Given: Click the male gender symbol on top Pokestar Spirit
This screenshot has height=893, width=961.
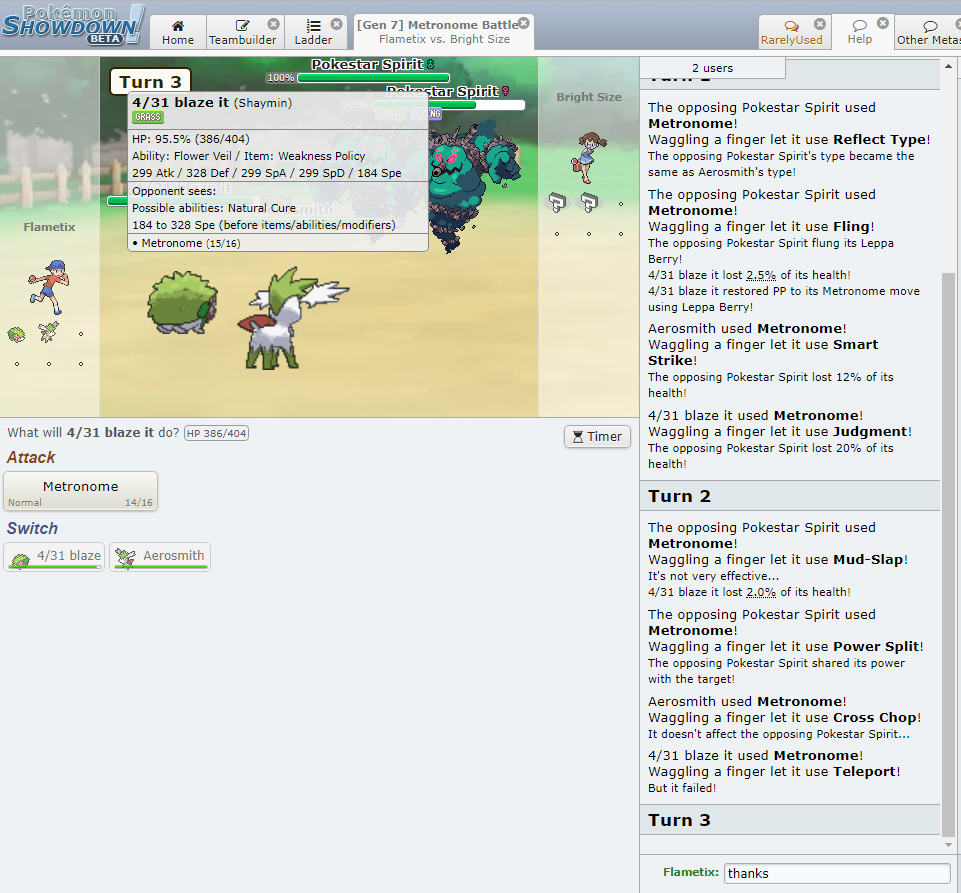Looking at the screenshot, I should (x=430, y=64).
